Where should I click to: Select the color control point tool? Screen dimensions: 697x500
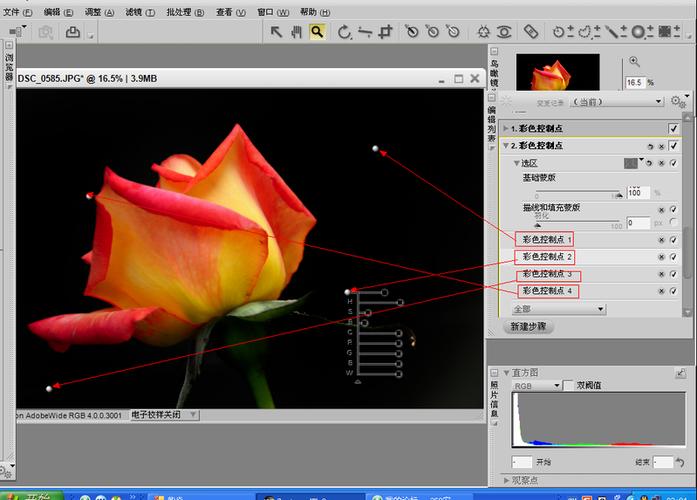[483, 32]
